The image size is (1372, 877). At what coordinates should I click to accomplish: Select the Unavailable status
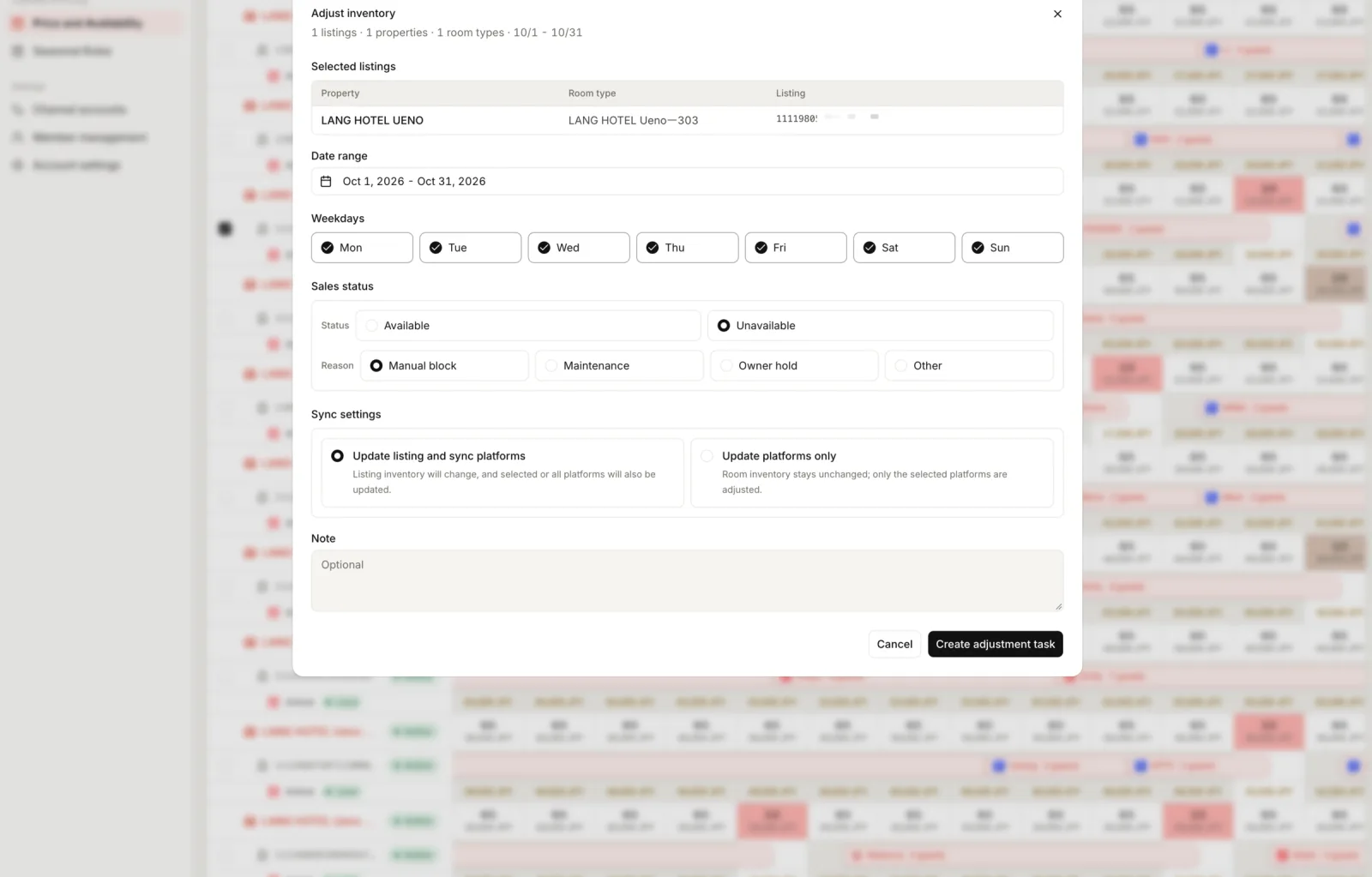click(x=881, y=326)
